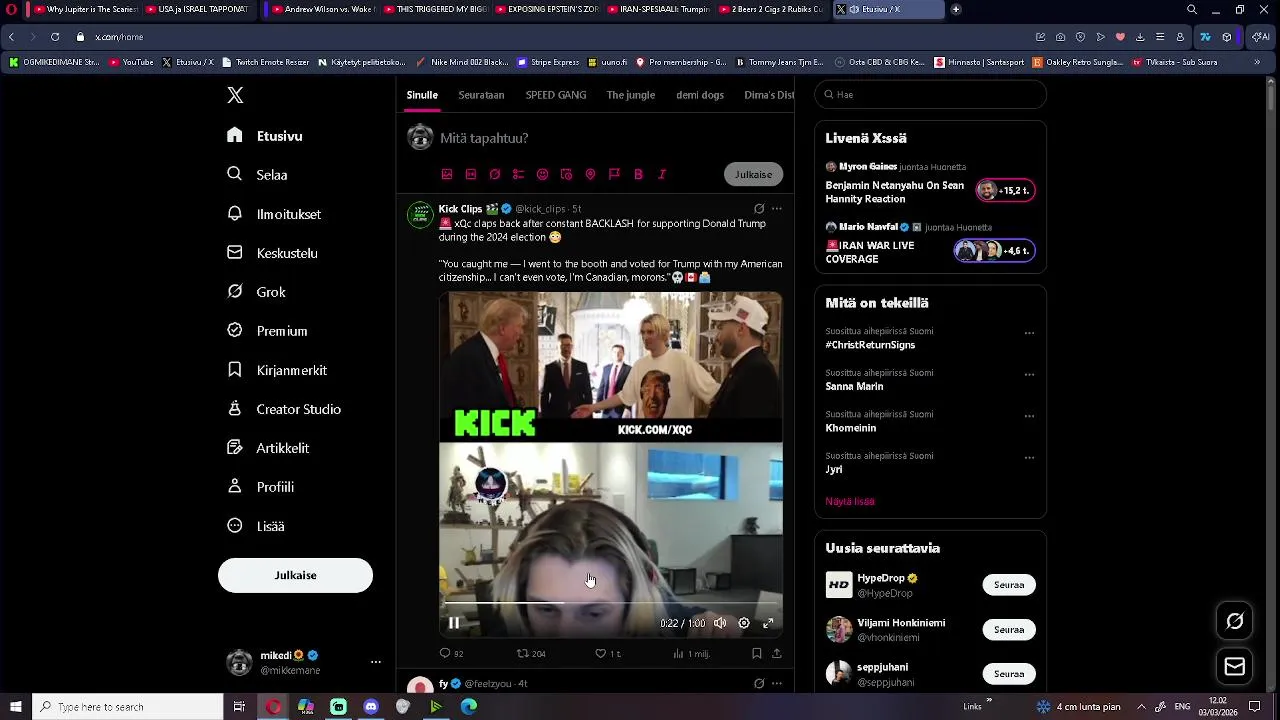Switch to the demi dogs tab
The image size is (1280, 720).
pos(700,95)
